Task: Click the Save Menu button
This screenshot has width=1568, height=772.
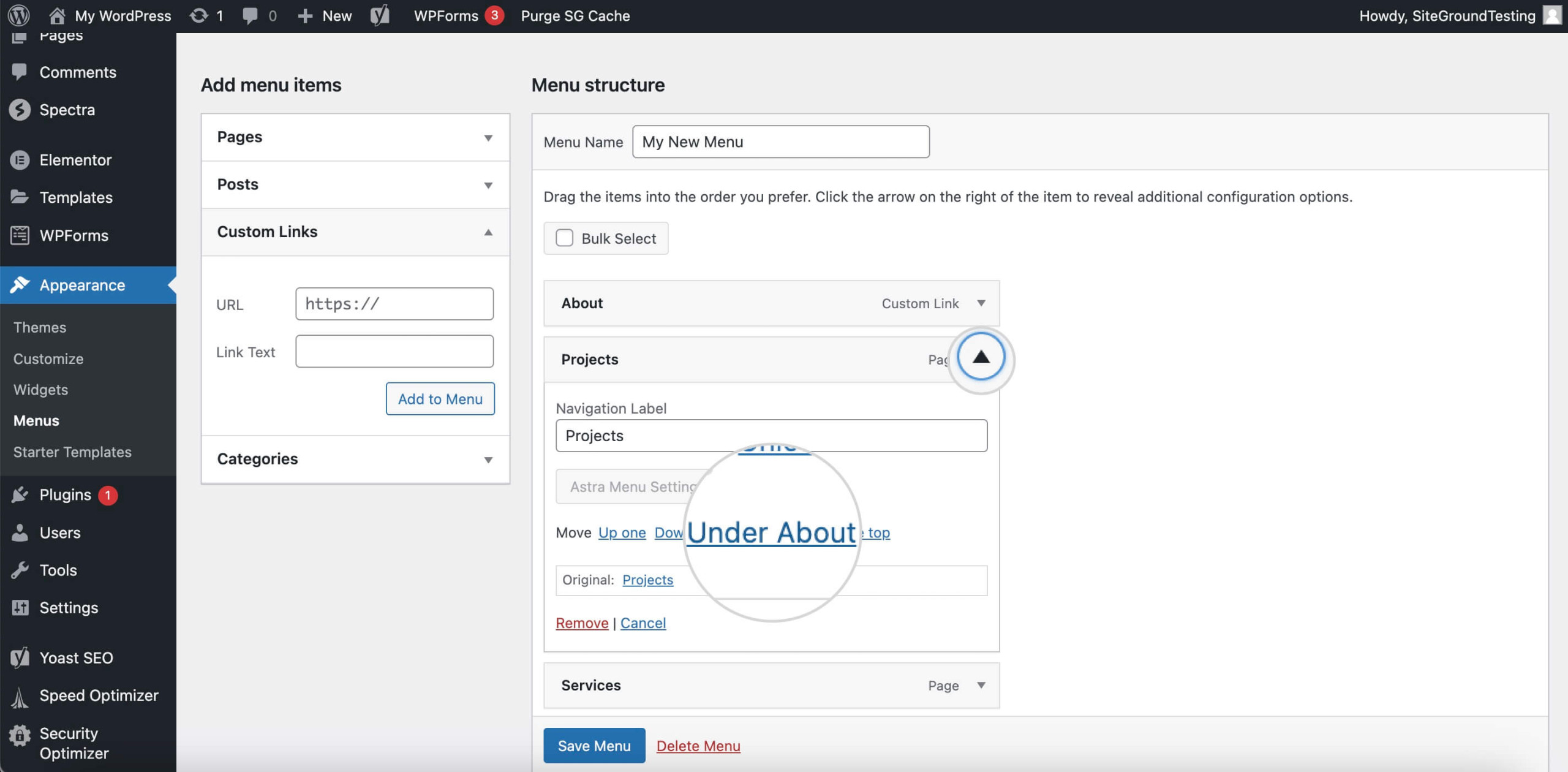Action: coord(594,746)
